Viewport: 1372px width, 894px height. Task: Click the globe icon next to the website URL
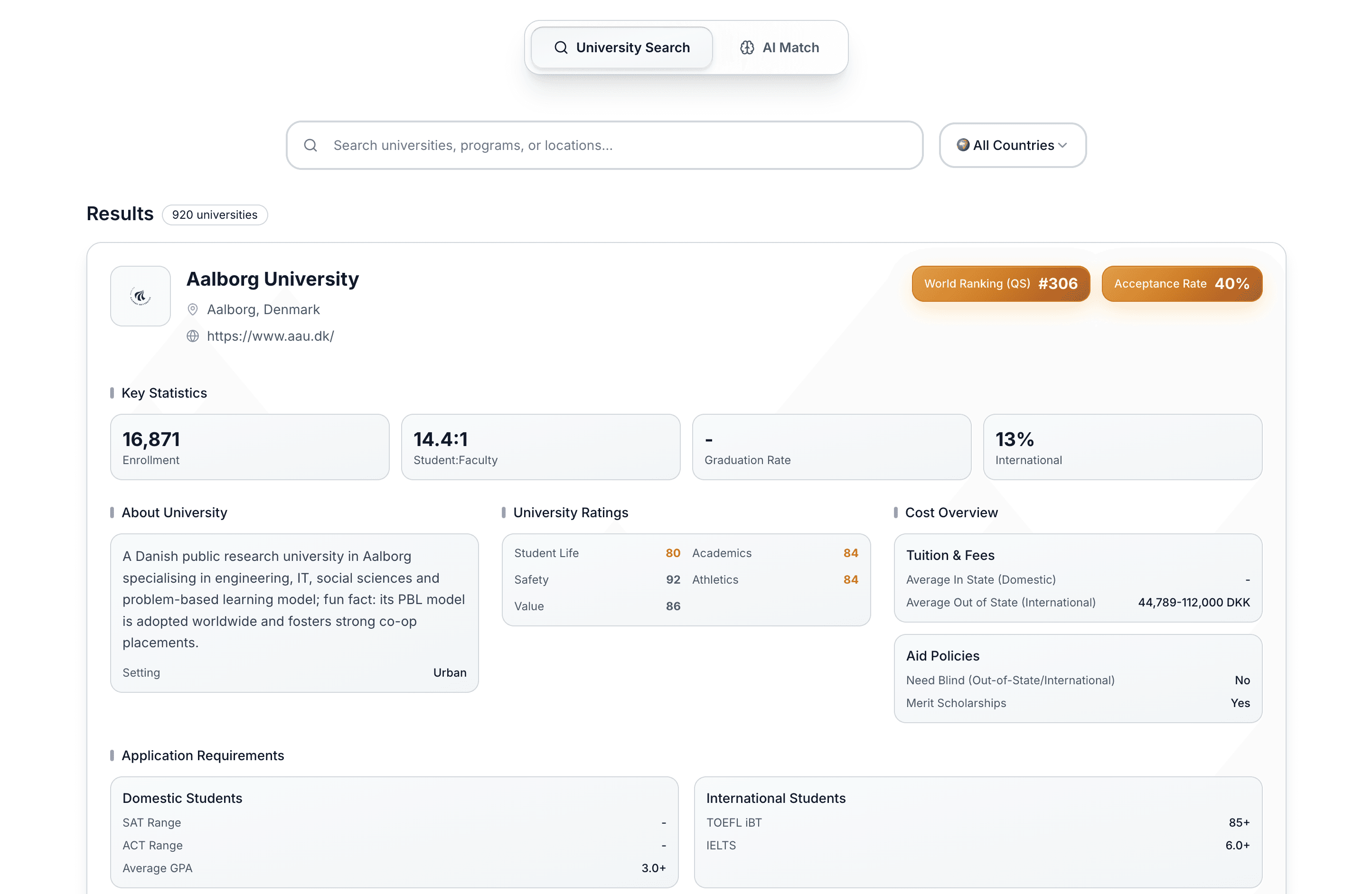(x=193, y=336)
